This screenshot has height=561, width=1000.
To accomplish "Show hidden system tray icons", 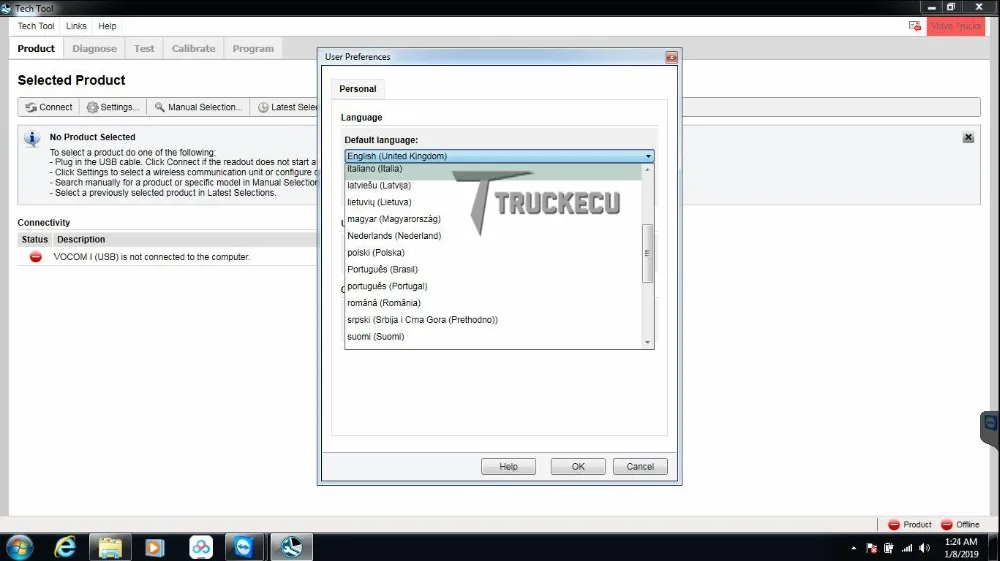I will click(853, 548).
